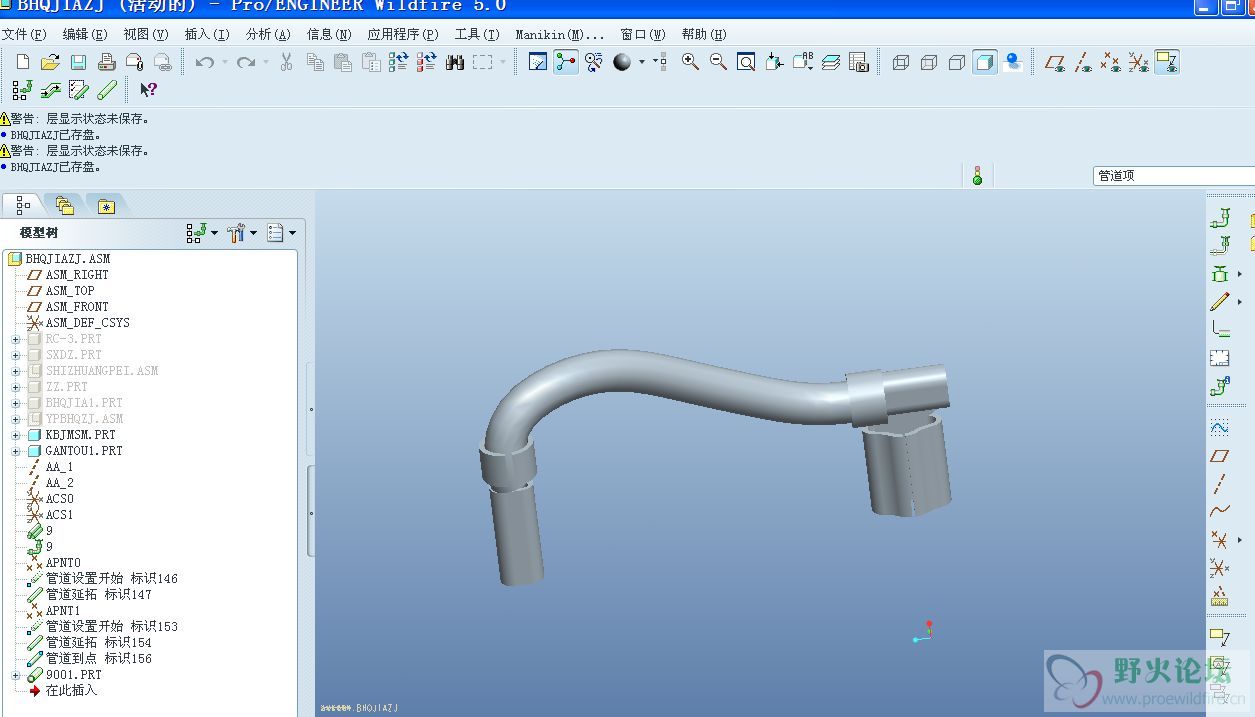Click the fitting insert icon in the right toolbar
This screenshot has width=1255, height=717.
(x=1219, y=273)
